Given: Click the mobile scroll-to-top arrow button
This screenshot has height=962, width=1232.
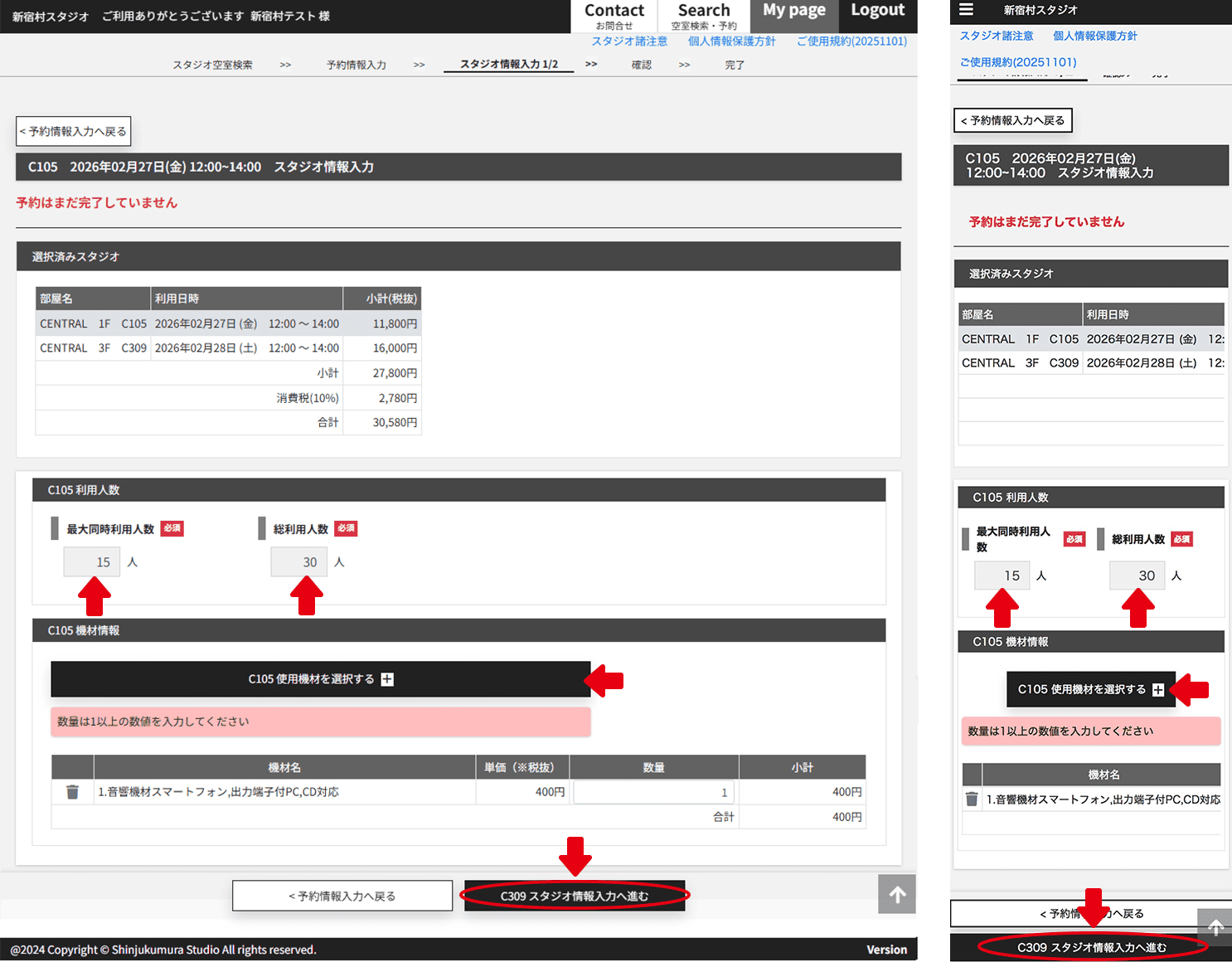Looking at the screenshot, I should click(1215, 927).
